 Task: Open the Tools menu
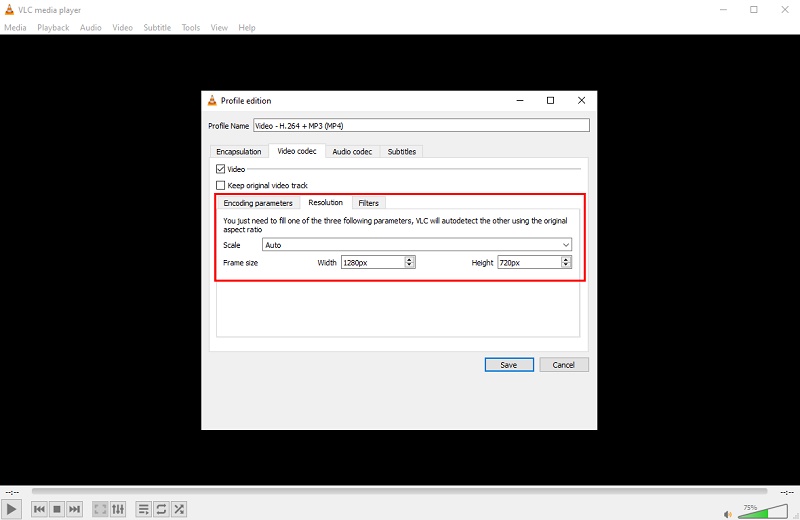(x=191, y=28)
